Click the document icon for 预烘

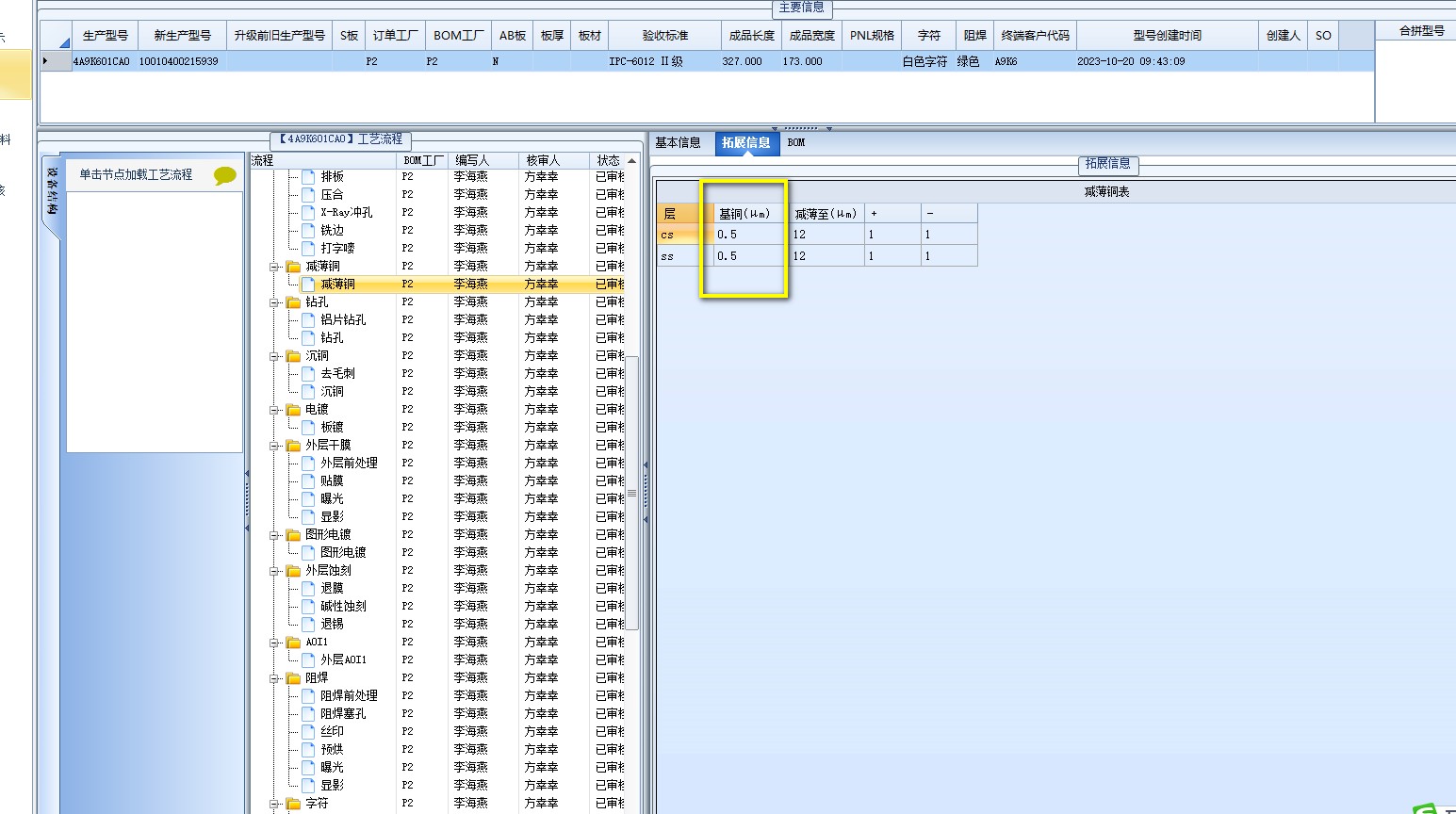[308, 749]
